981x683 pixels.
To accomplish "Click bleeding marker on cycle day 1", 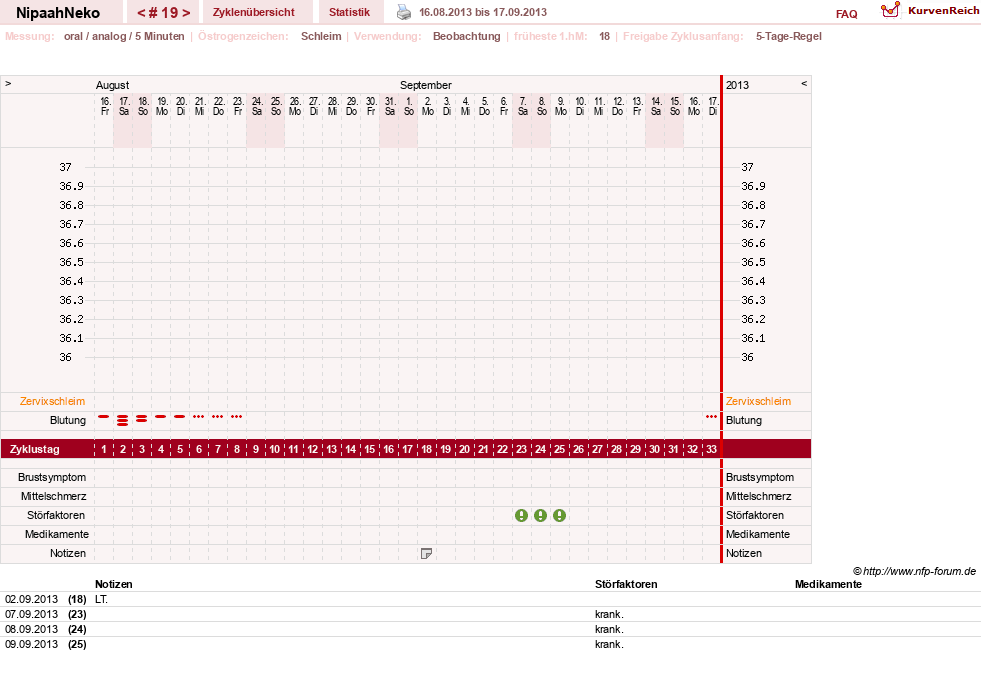I will 104,417.
